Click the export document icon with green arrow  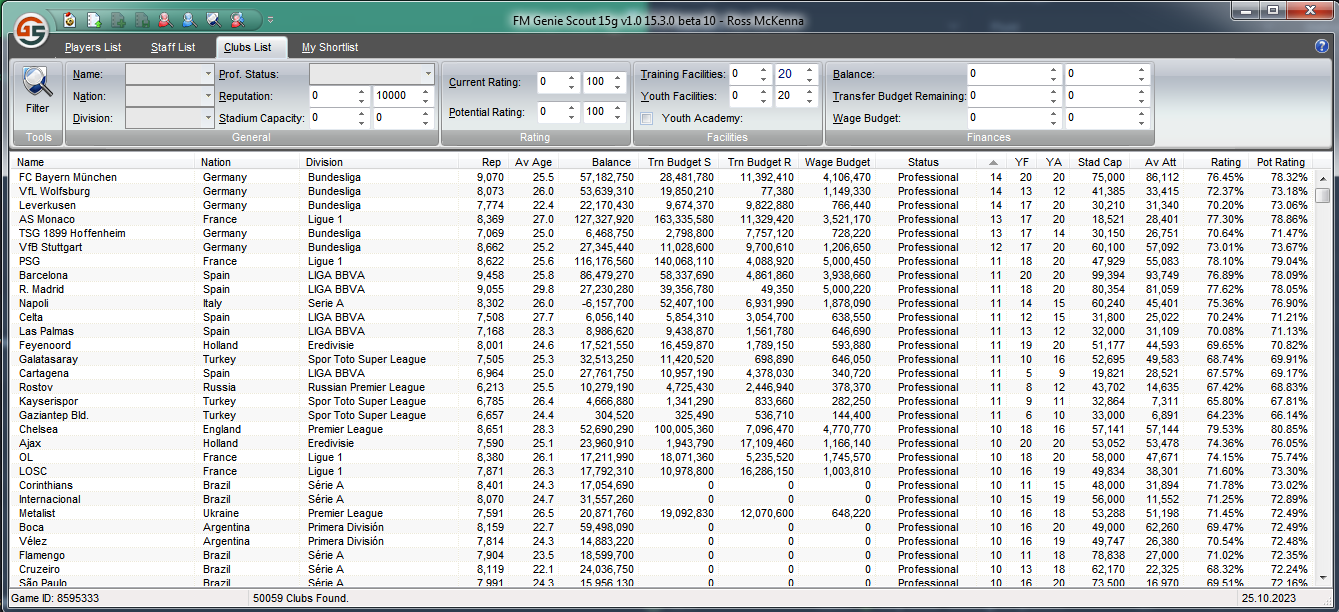[x=93, y=19]
